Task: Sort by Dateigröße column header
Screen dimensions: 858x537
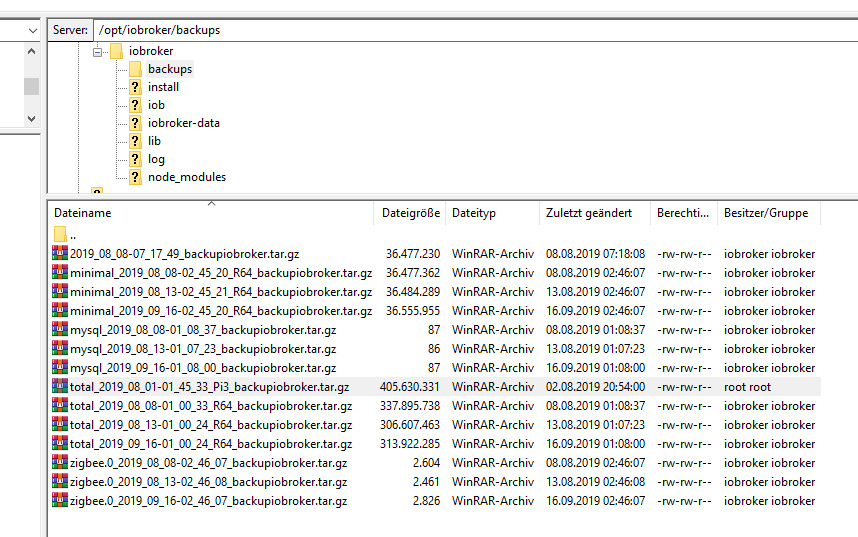Action: click(x=410, y=213)
